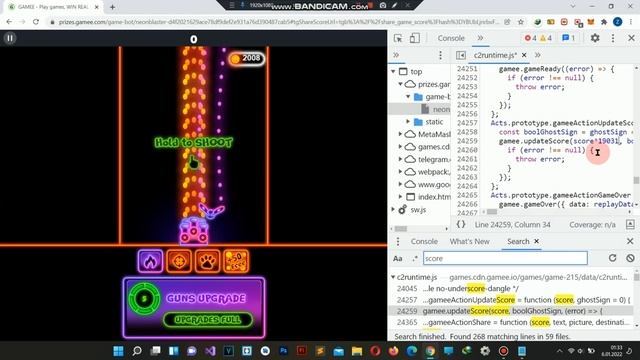Activate the +50 coins power-up icon
Image resolution: width=640 pixels, height=360 pixels.
click(x=236, y=261)
